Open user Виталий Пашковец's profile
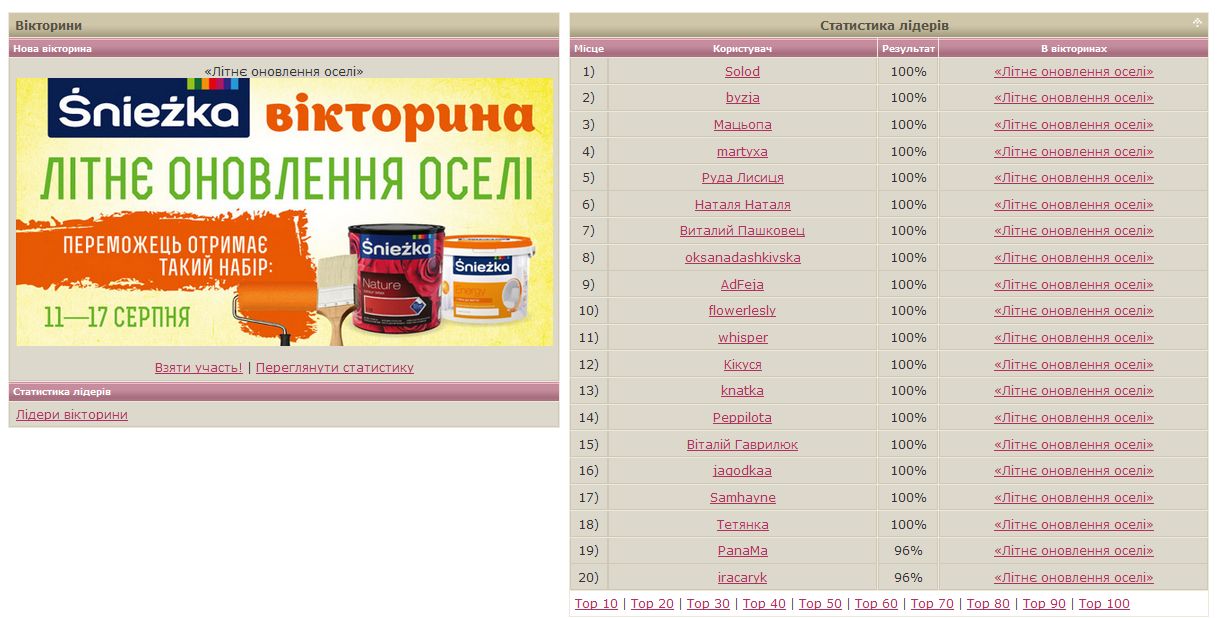 tap(742, 230)
